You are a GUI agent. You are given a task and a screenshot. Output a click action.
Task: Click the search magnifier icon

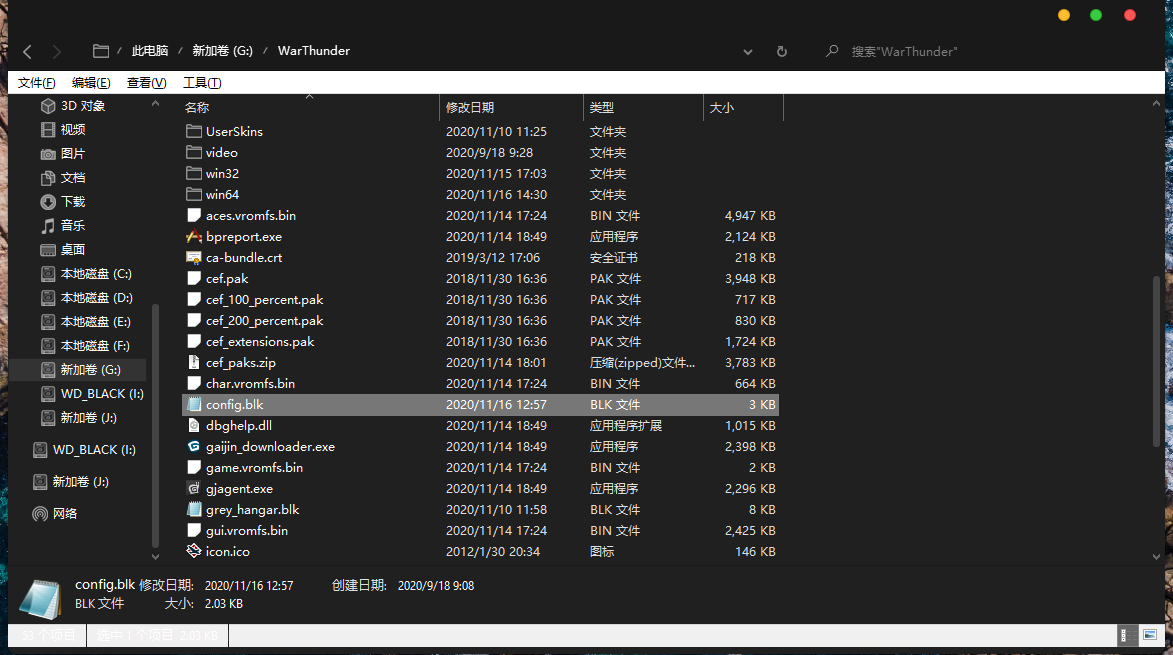click(x=832, y=51)
